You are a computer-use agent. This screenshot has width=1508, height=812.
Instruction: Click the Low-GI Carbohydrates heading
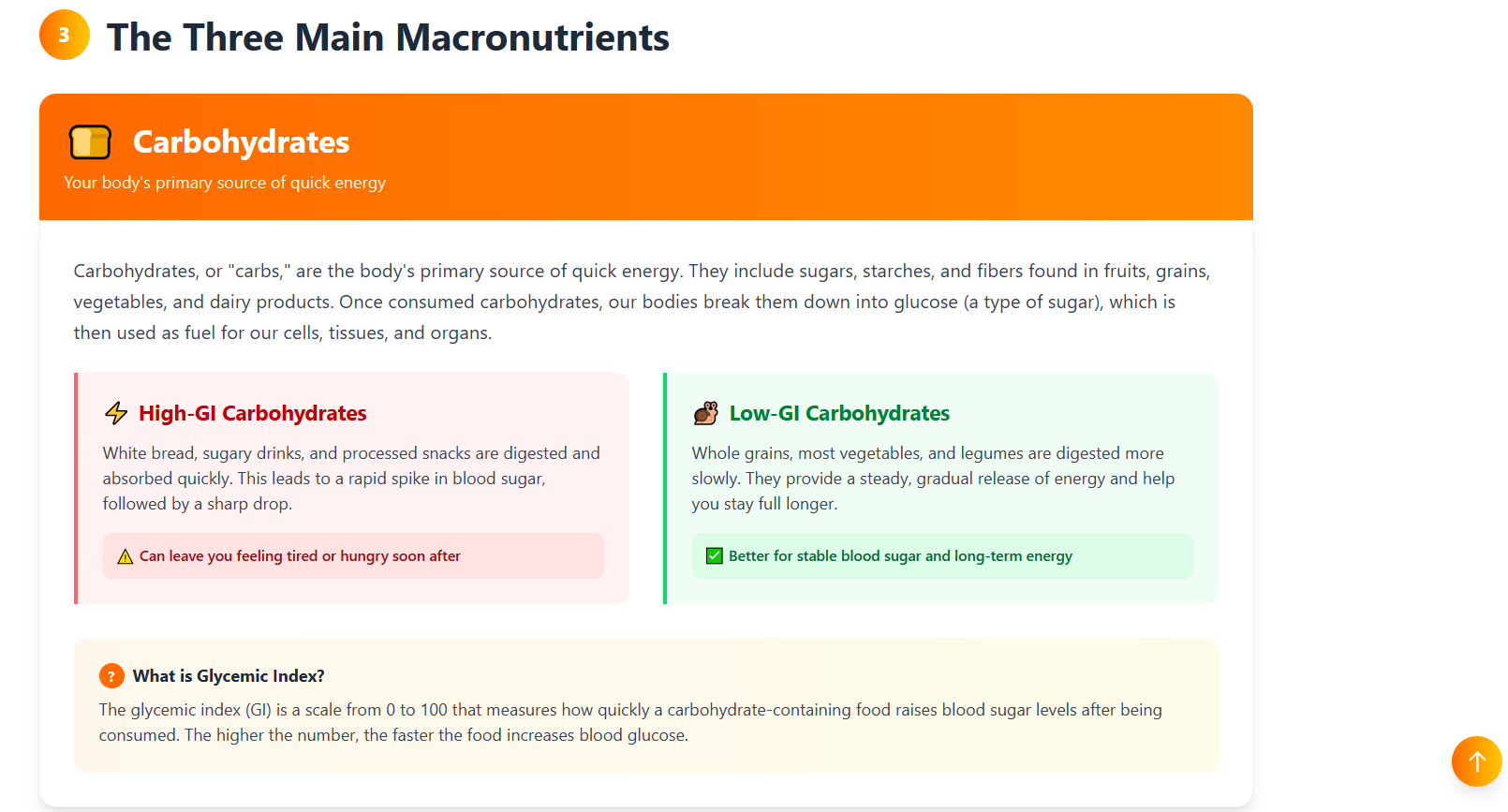point(838,413)
